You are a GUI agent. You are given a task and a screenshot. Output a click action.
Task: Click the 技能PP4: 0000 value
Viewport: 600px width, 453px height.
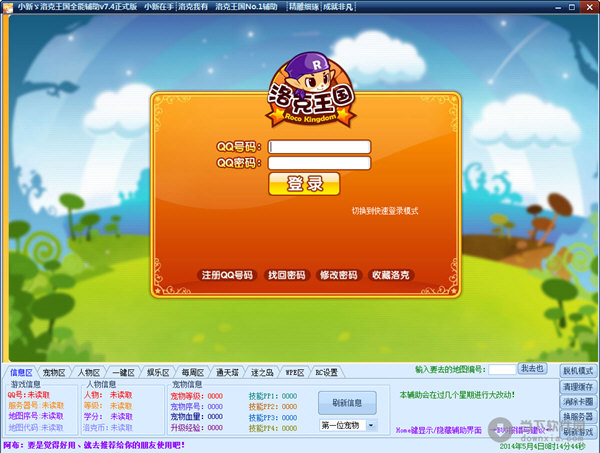pos(273,428)
